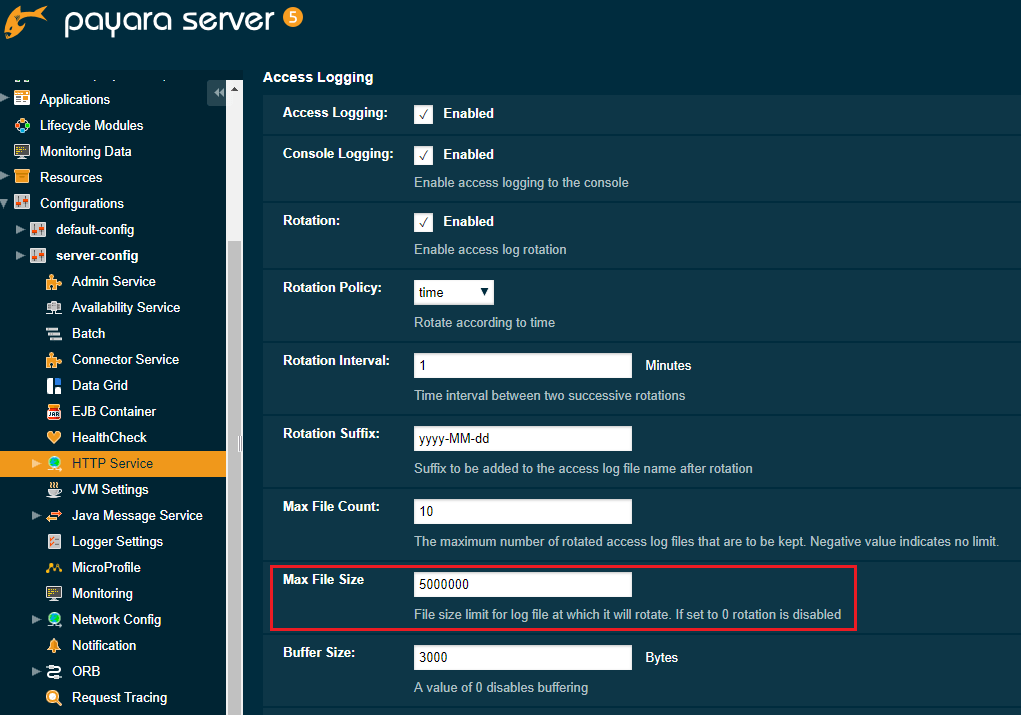Collapse the server-config tree branch
1021x715 pixels.
click(x=21, y=255)
